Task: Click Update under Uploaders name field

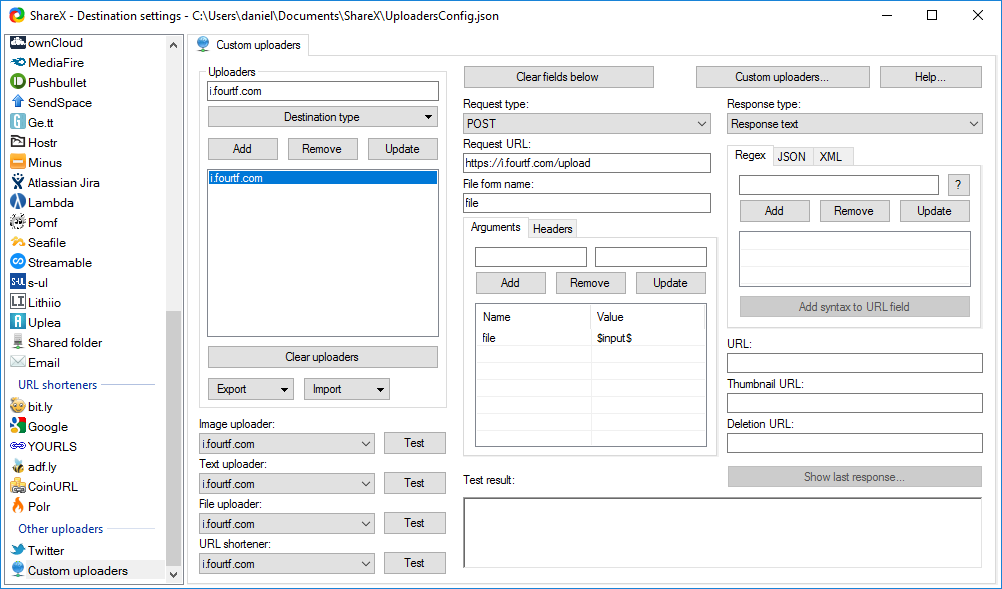Action: click(x=403, y=149)
